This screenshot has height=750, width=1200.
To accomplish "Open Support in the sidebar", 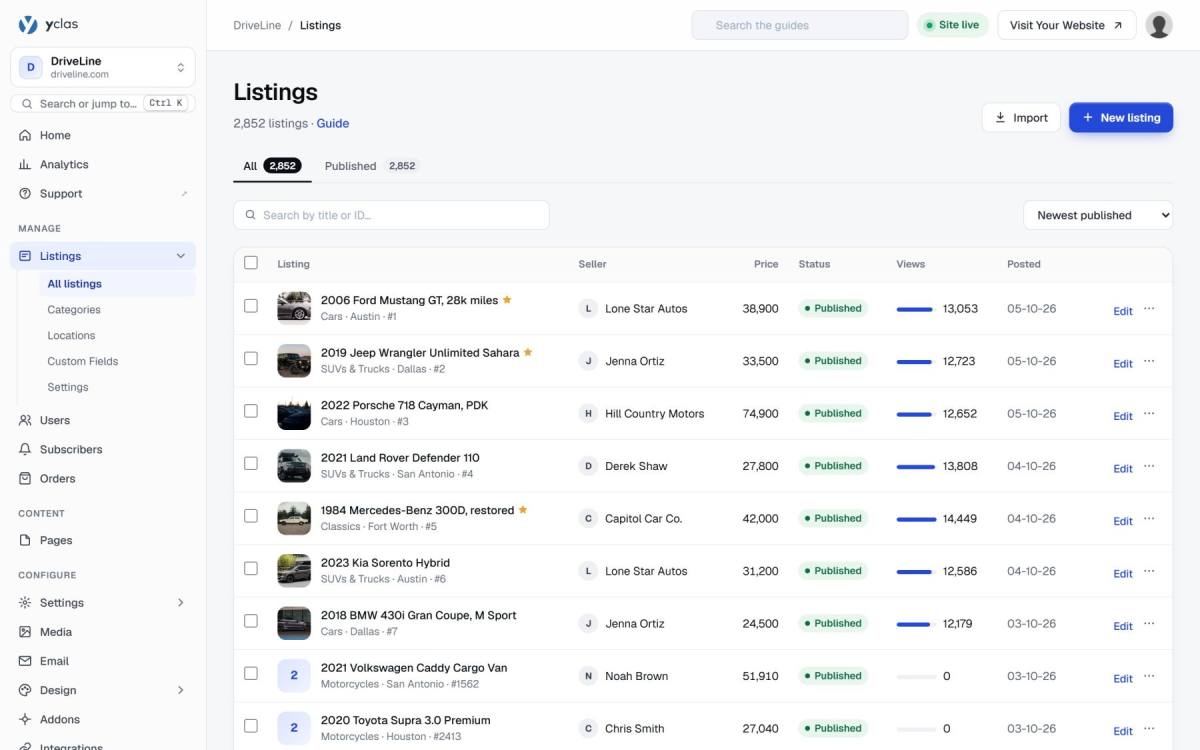I will click(103, 193).
